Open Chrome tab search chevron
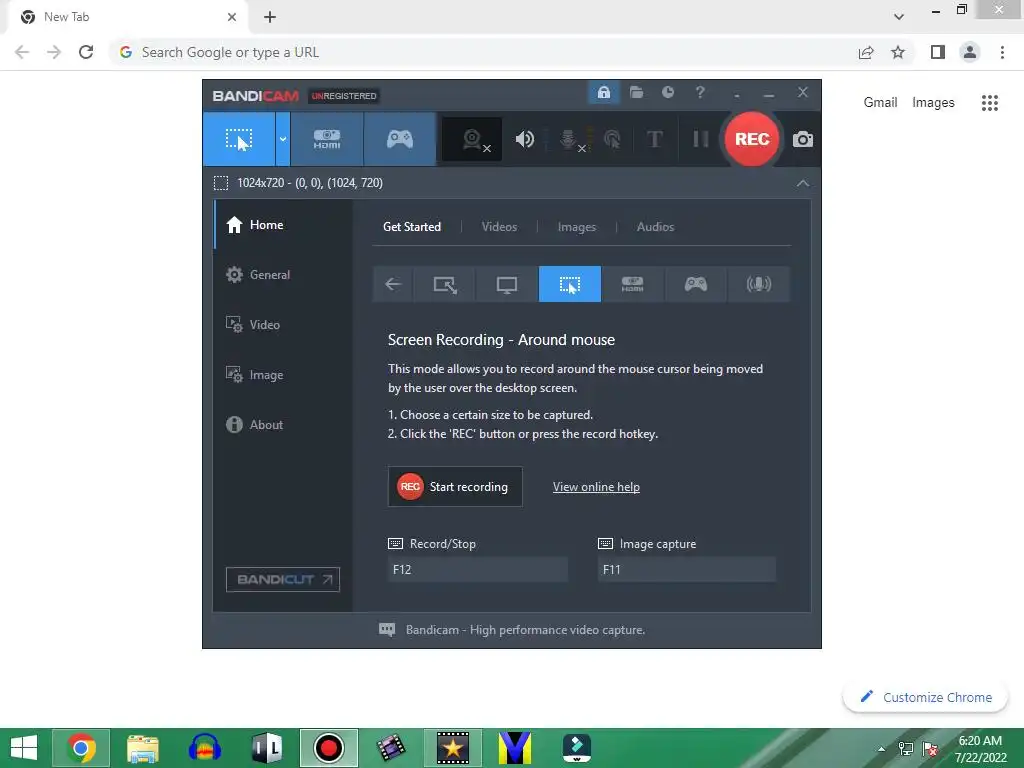The width and height of the screenshot is (1024, 768). tap(899, 17)
